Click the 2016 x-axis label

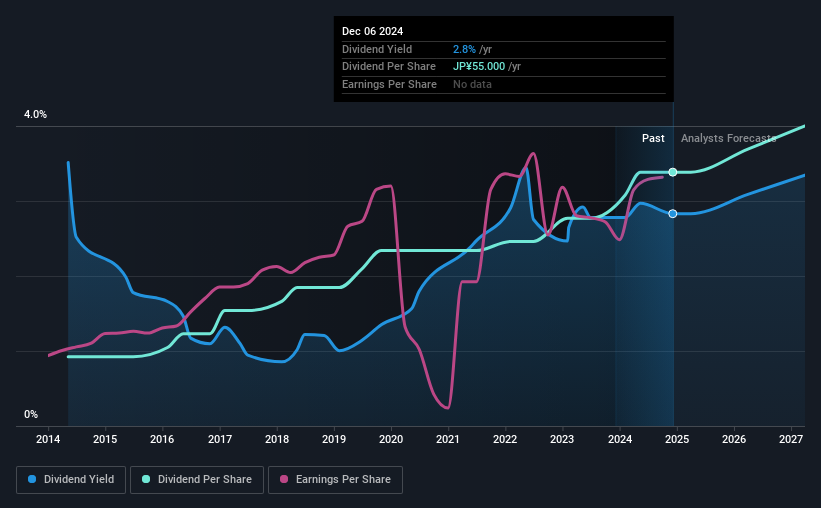162,439
